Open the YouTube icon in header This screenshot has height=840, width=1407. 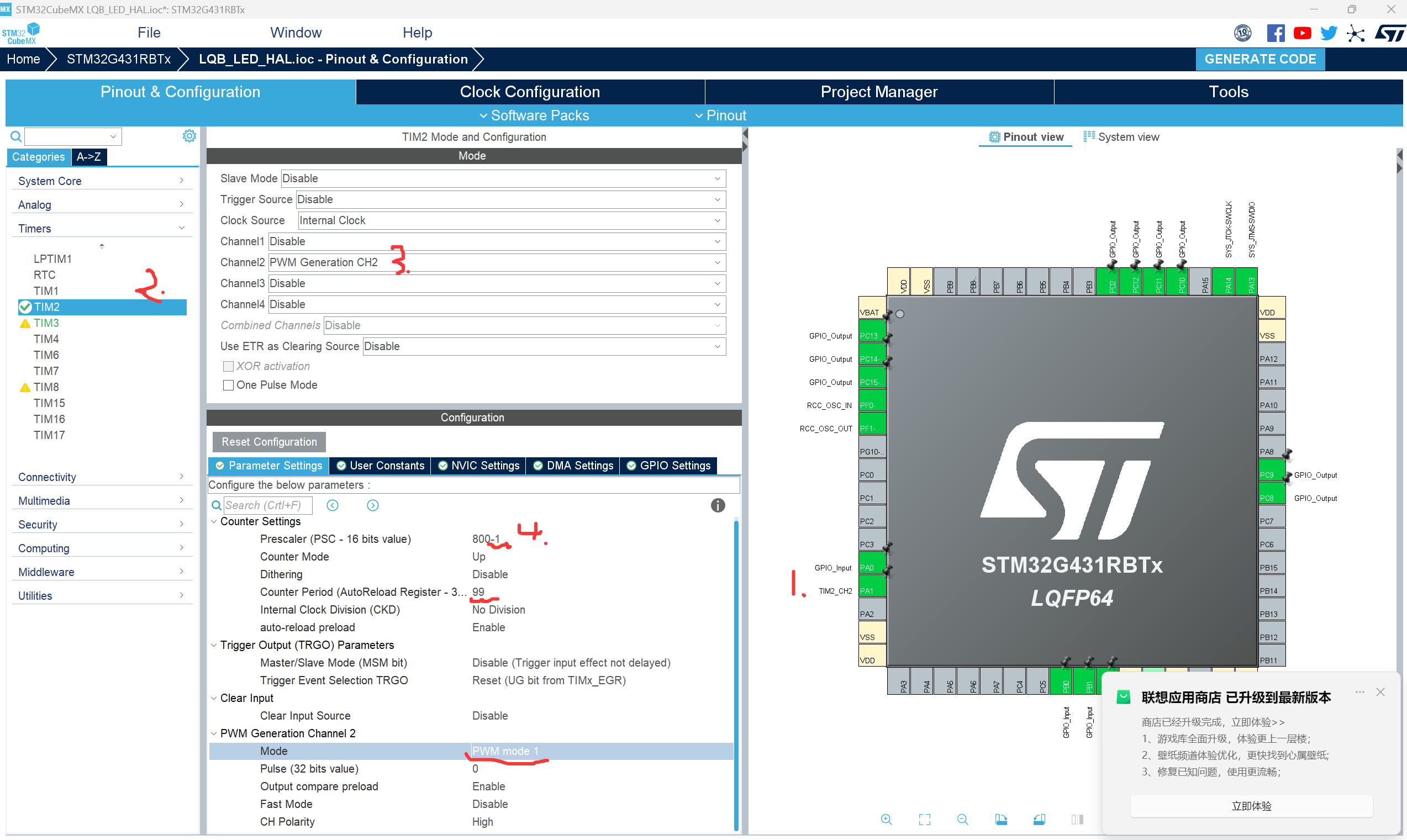coord(1301,33)
